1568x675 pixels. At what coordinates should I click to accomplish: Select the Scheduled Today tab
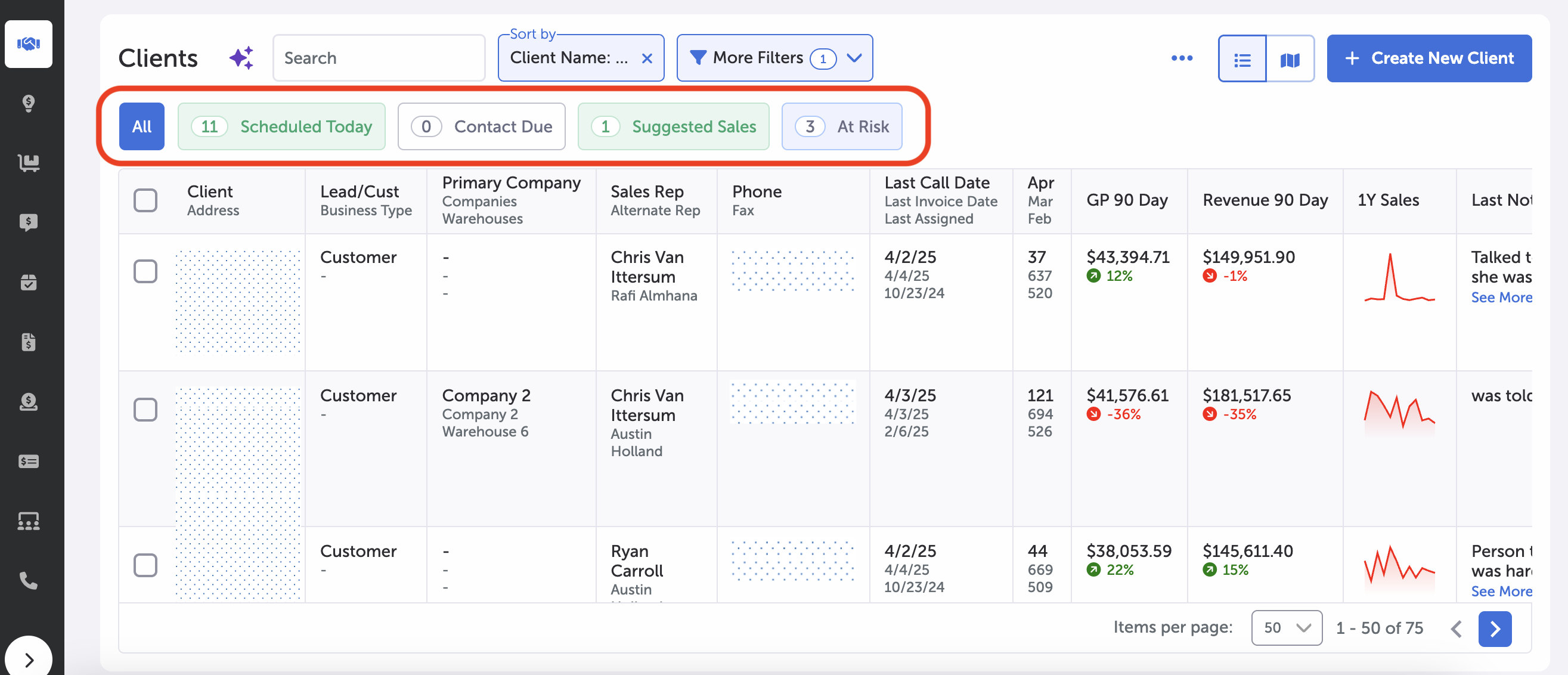[281, 126]
